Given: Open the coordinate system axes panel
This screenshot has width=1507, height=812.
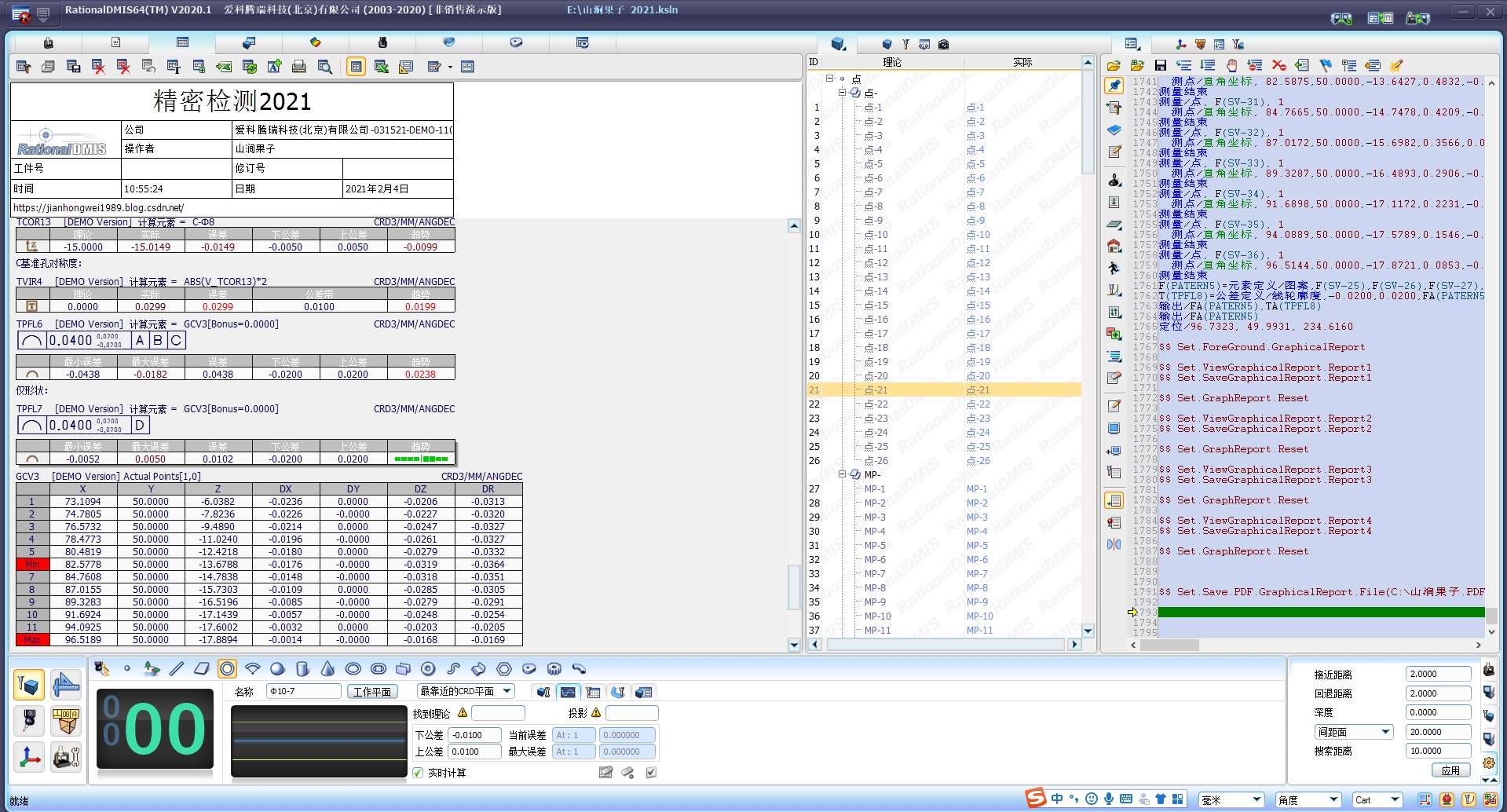Looking at the screenshot, I should [x=30, y=757].
